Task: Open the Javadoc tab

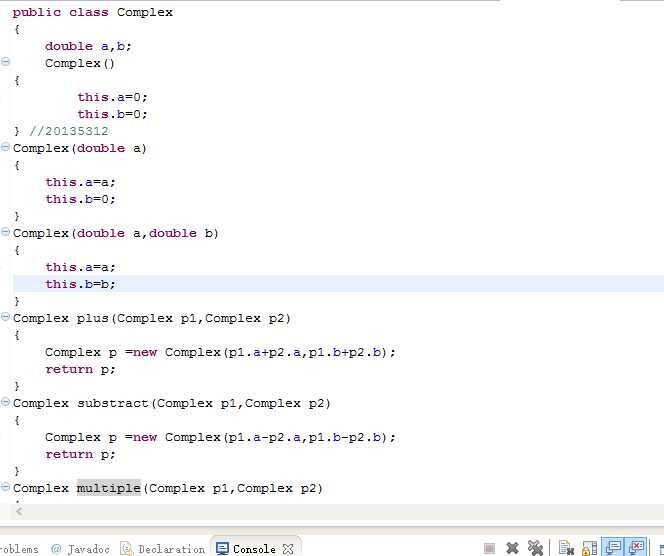Action: (x=80, y=549)
